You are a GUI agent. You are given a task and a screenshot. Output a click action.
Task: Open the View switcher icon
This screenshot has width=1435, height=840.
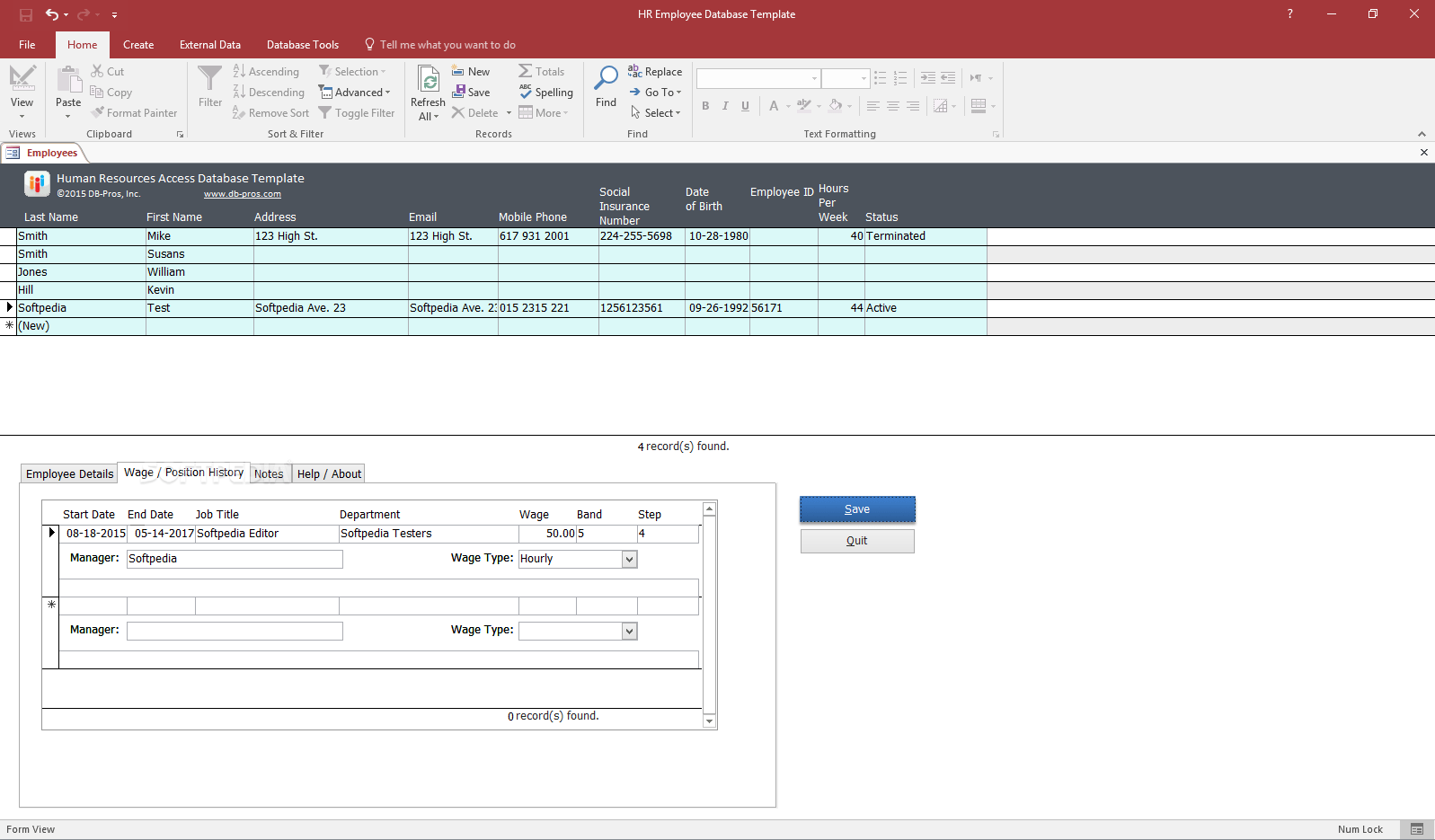(x=22, y=78)
